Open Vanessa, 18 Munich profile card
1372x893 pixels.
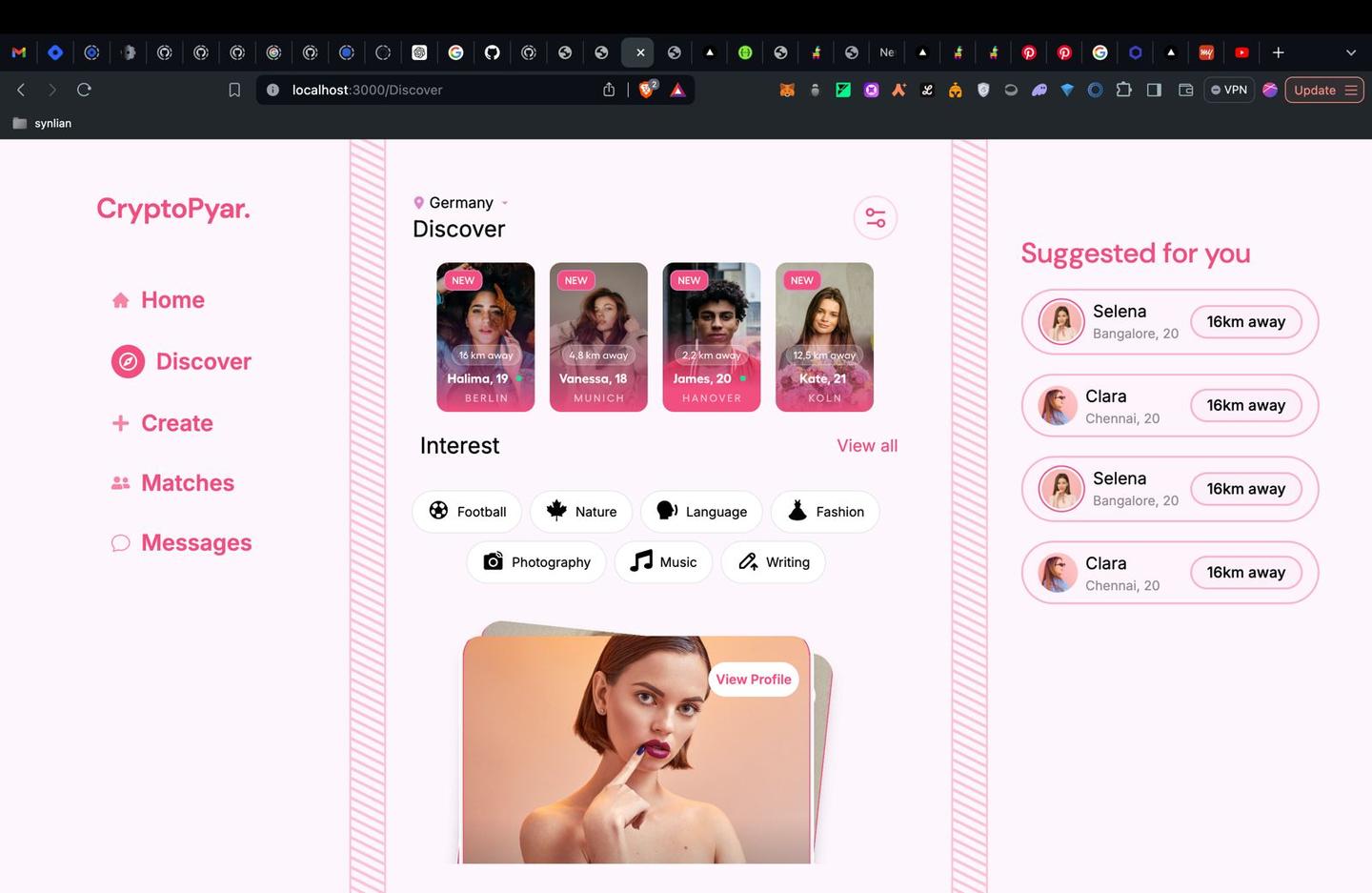(598, 337)
